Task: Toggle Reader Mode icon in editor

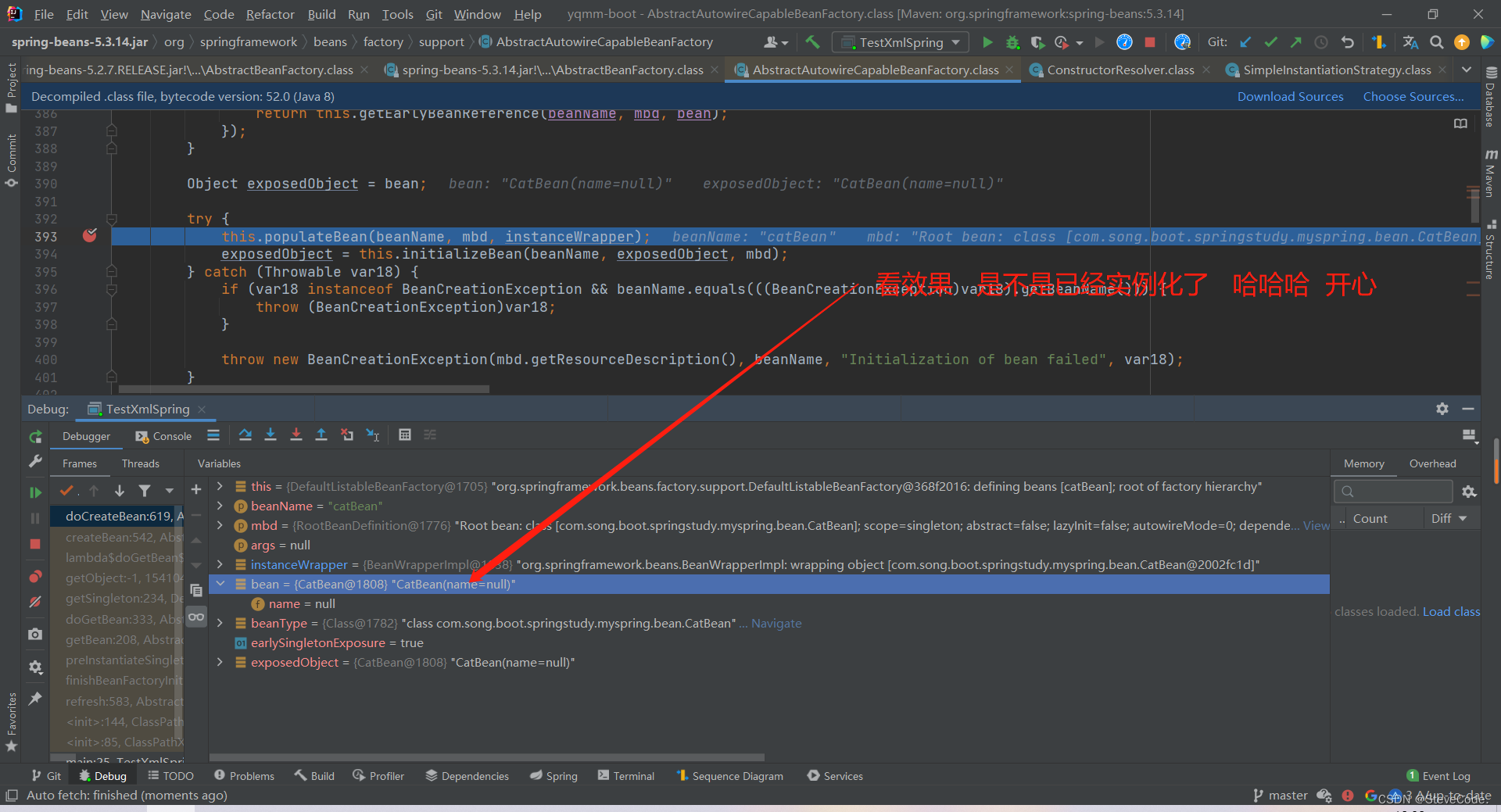Action: pyautogui.click(x=1460, y=123)
